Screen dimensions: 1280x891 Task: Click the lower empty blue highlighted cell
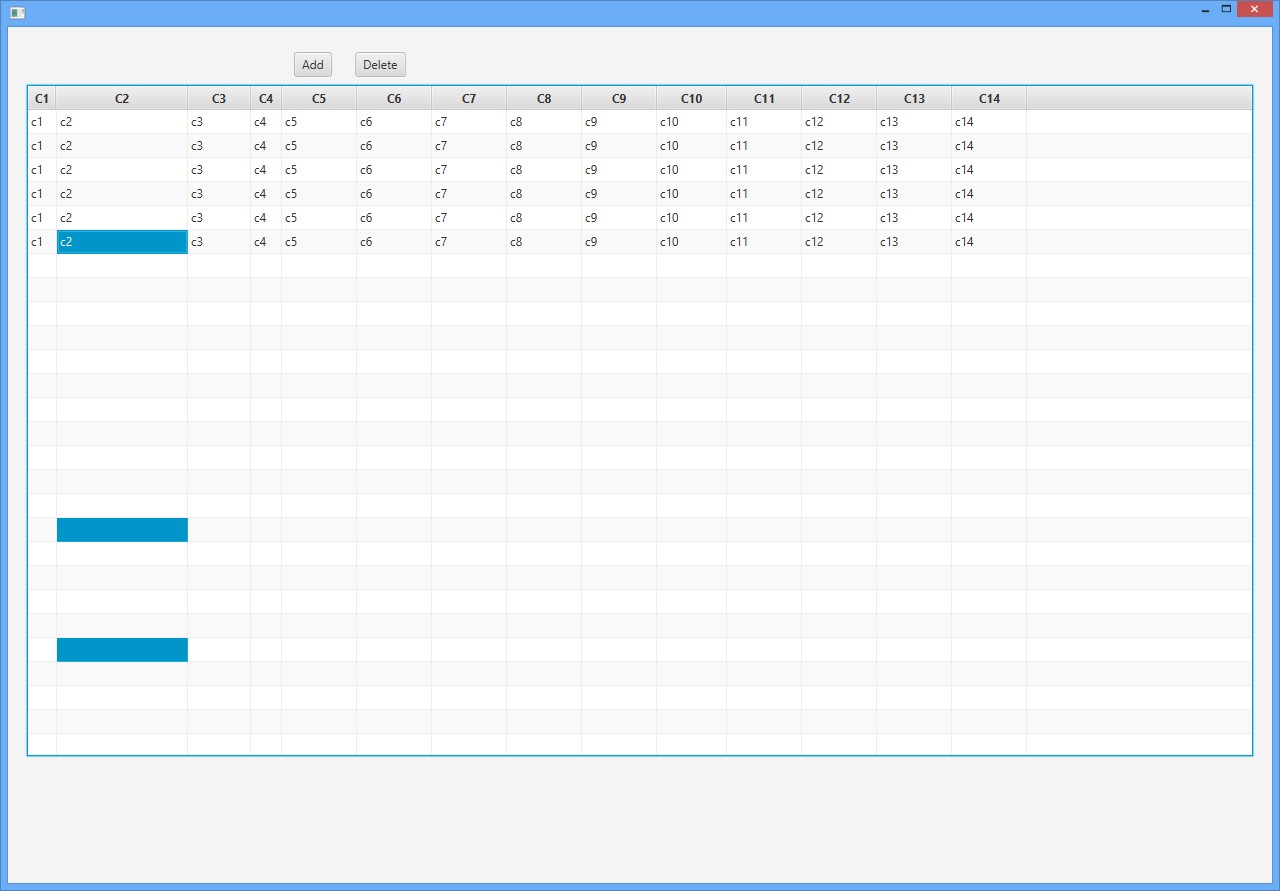pyautogui.click(x=122, y=650)
